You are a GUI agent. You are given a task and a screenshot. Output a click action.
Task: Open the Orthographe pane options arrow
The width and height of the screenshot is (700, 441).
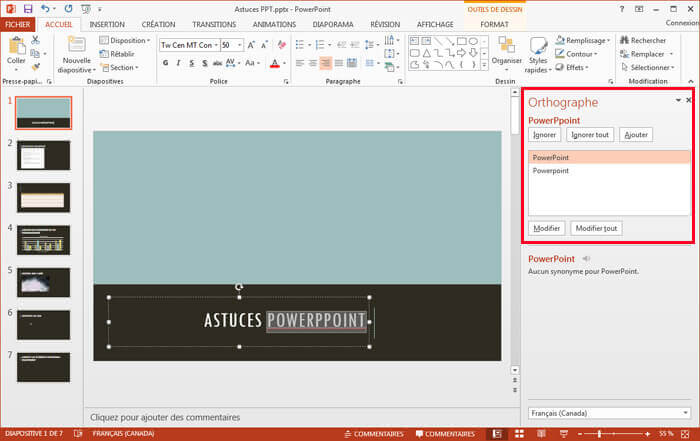(678, 100)
